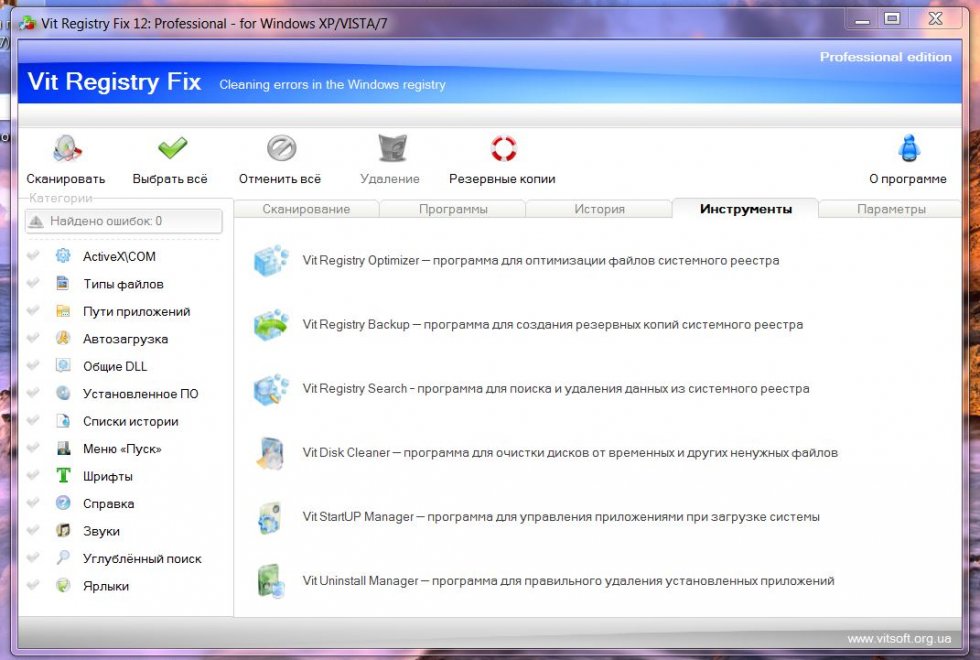This screenshot has height=660, width=980.
Task: Click the green T Шрифты icon
Action: 63,476
